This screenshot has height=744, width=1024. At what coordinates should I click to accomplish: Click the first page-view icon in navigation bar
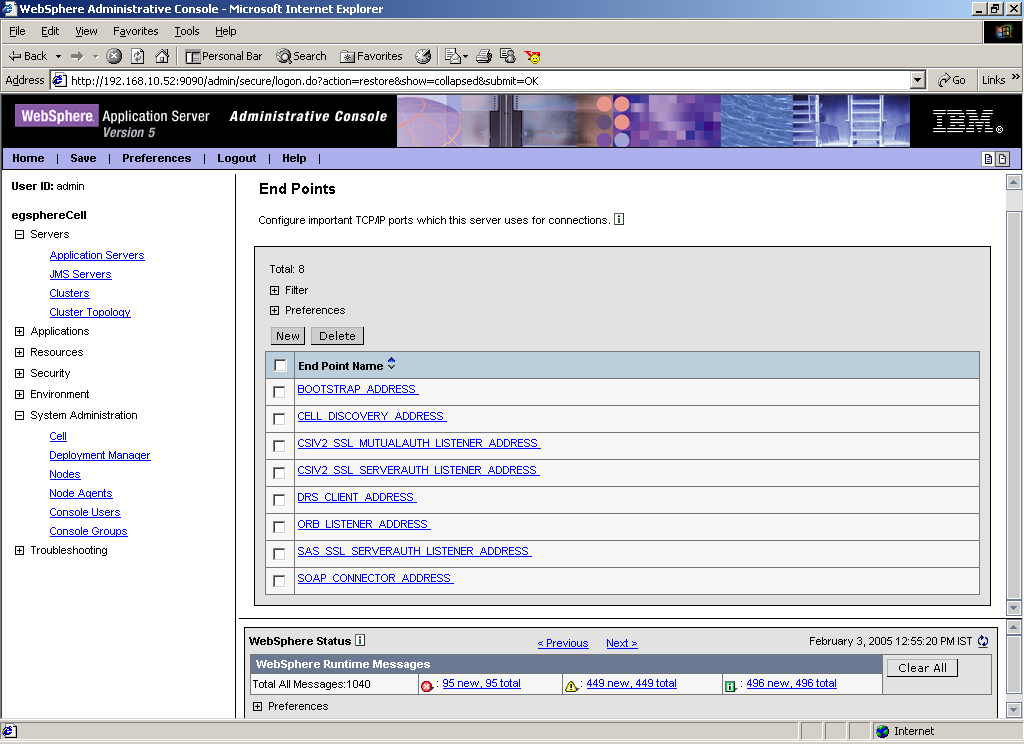(x=989, y=159)
